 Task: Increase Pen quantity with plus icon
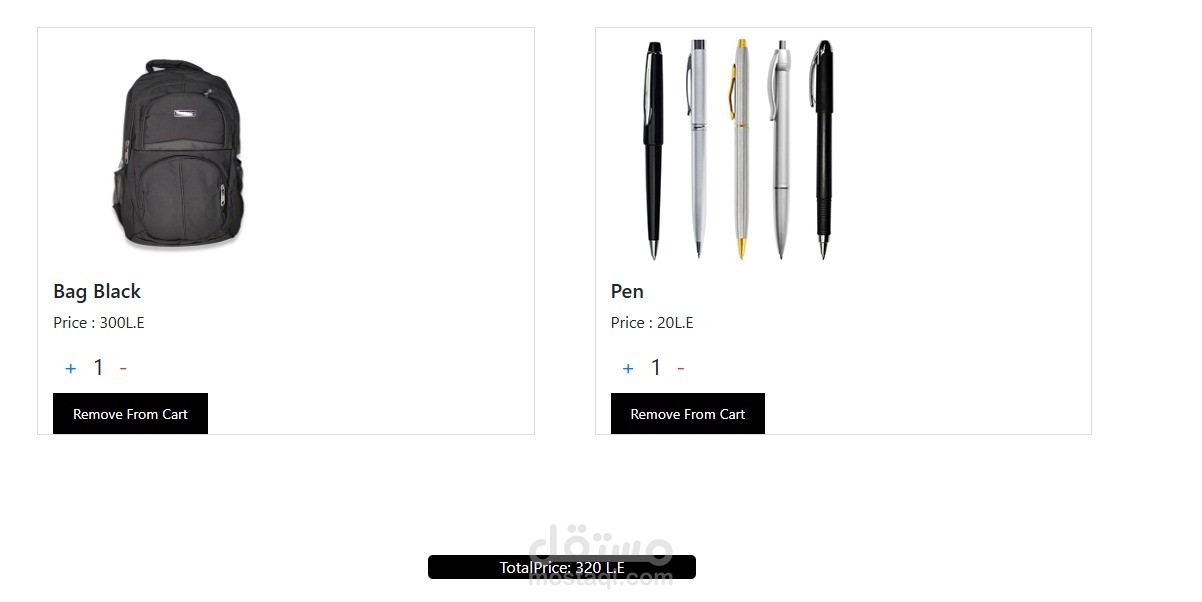628,368
